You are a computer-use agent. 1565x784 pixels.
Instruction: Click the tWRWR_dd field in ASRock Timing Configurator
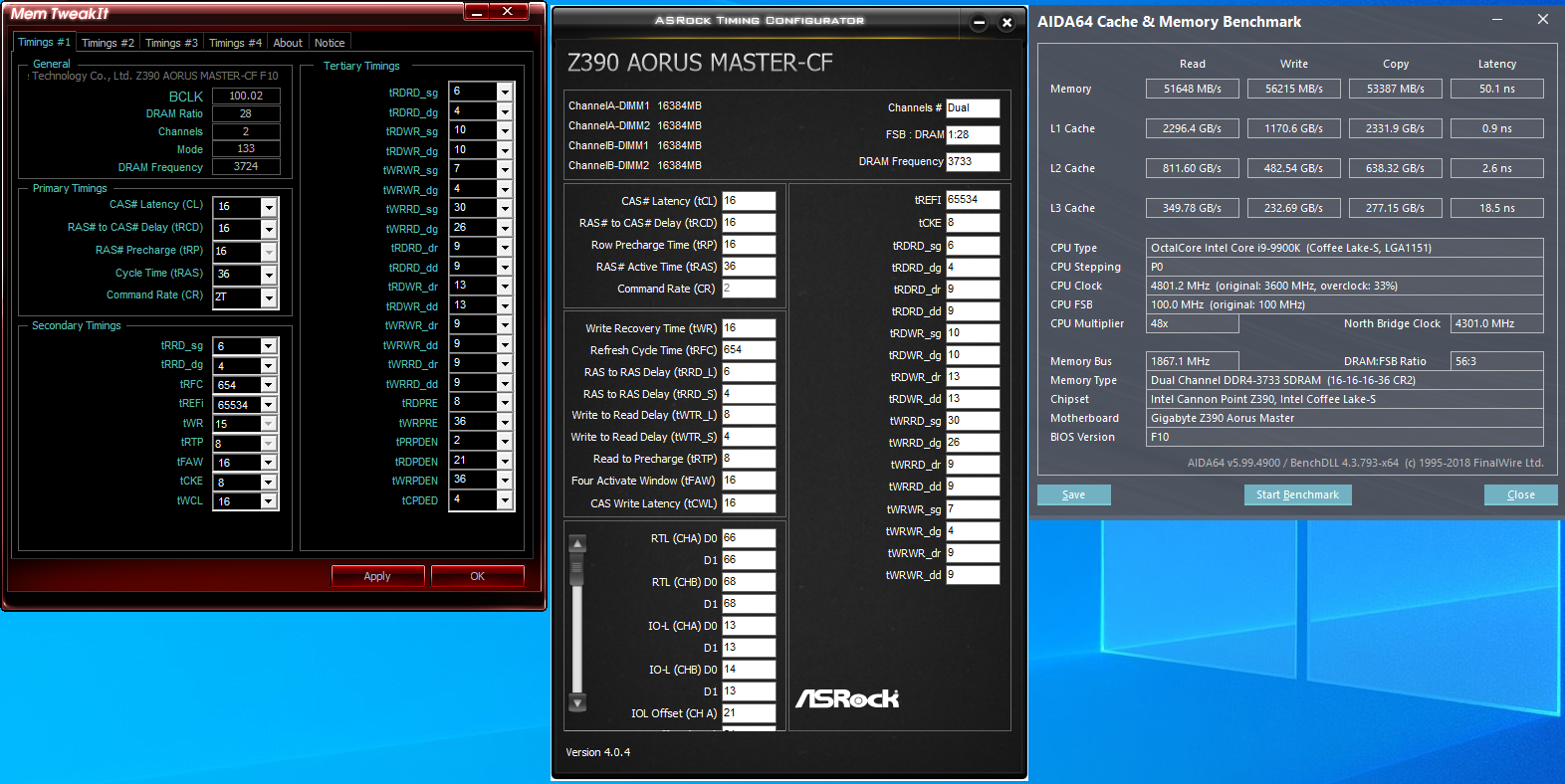click(x=973, y=575)
